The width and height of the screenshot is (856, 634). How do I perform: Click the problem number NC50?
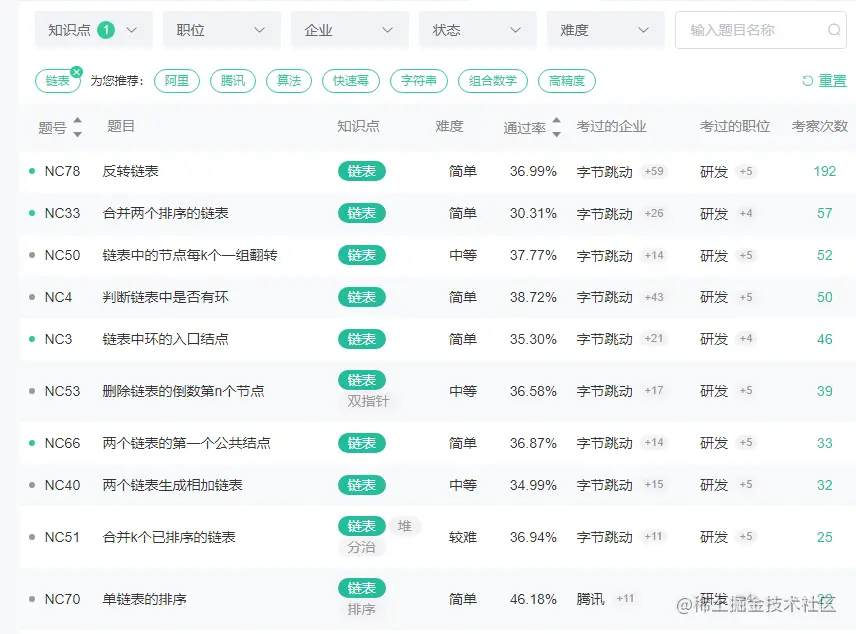click(62, 256)
